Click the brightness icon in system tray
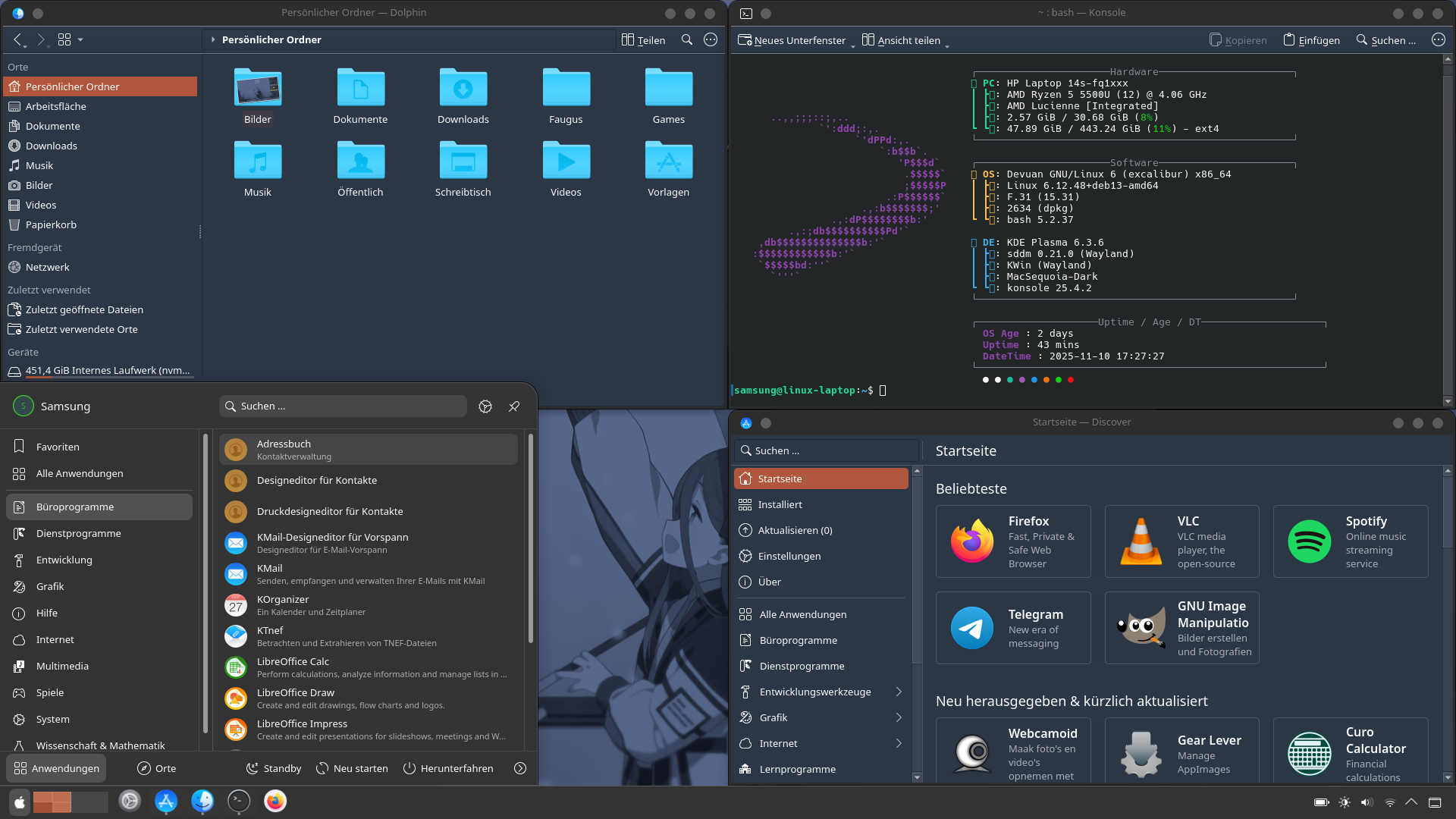The width and height of the screenshot is (1456, 819). tap(1345, 802)
